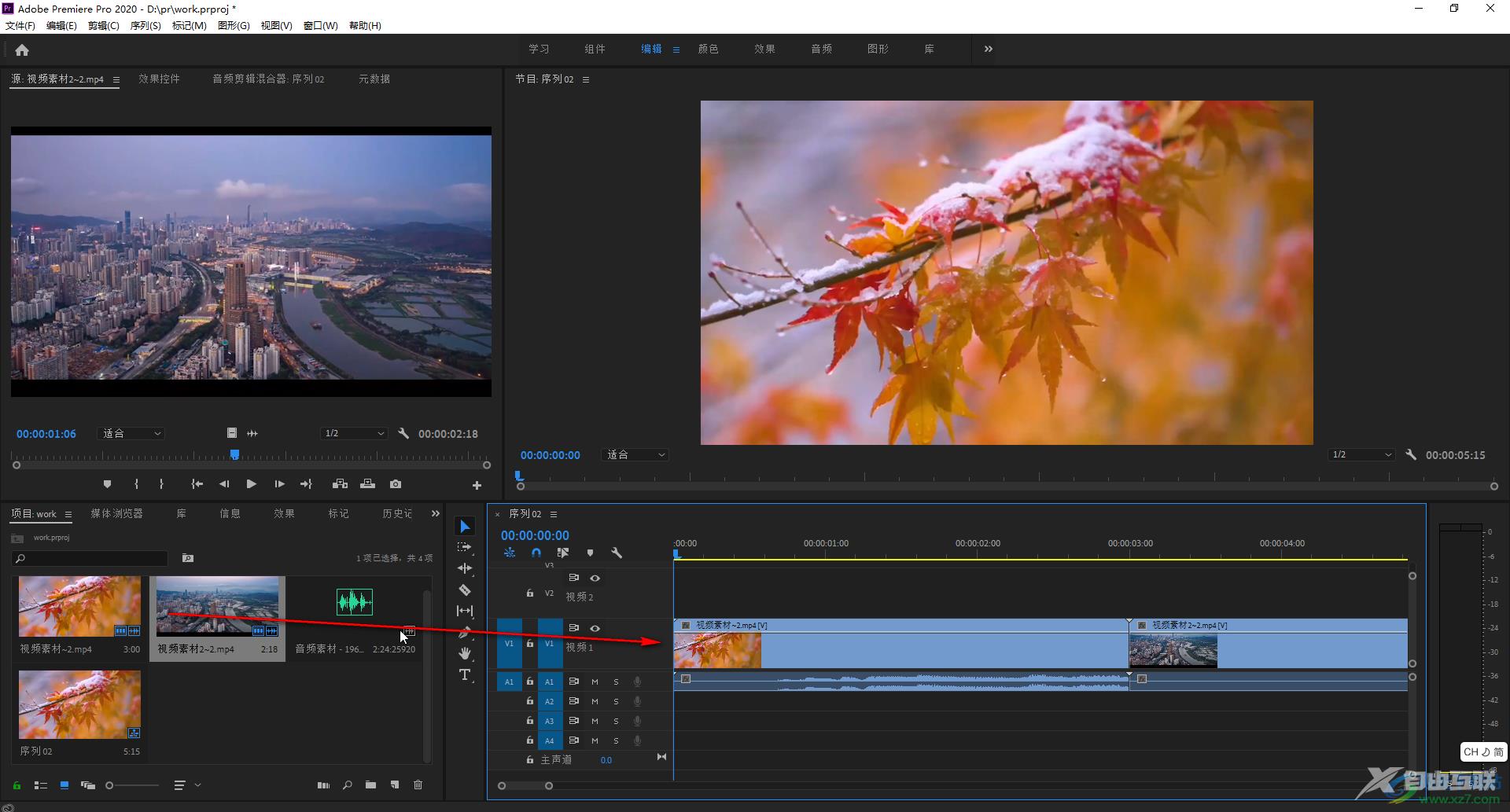Click Automate to Sequence icon

(323, 784)
